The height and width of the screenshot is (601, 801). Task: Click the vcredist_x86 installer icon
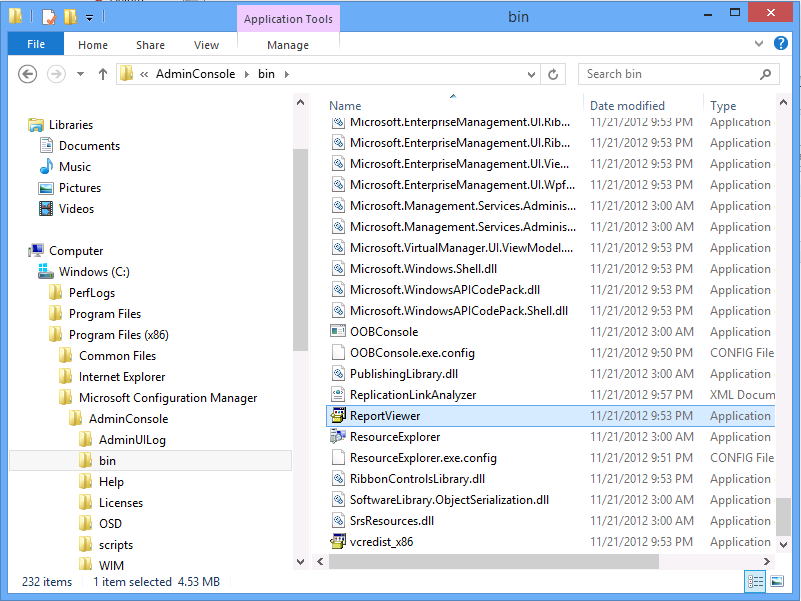[338, 541]
